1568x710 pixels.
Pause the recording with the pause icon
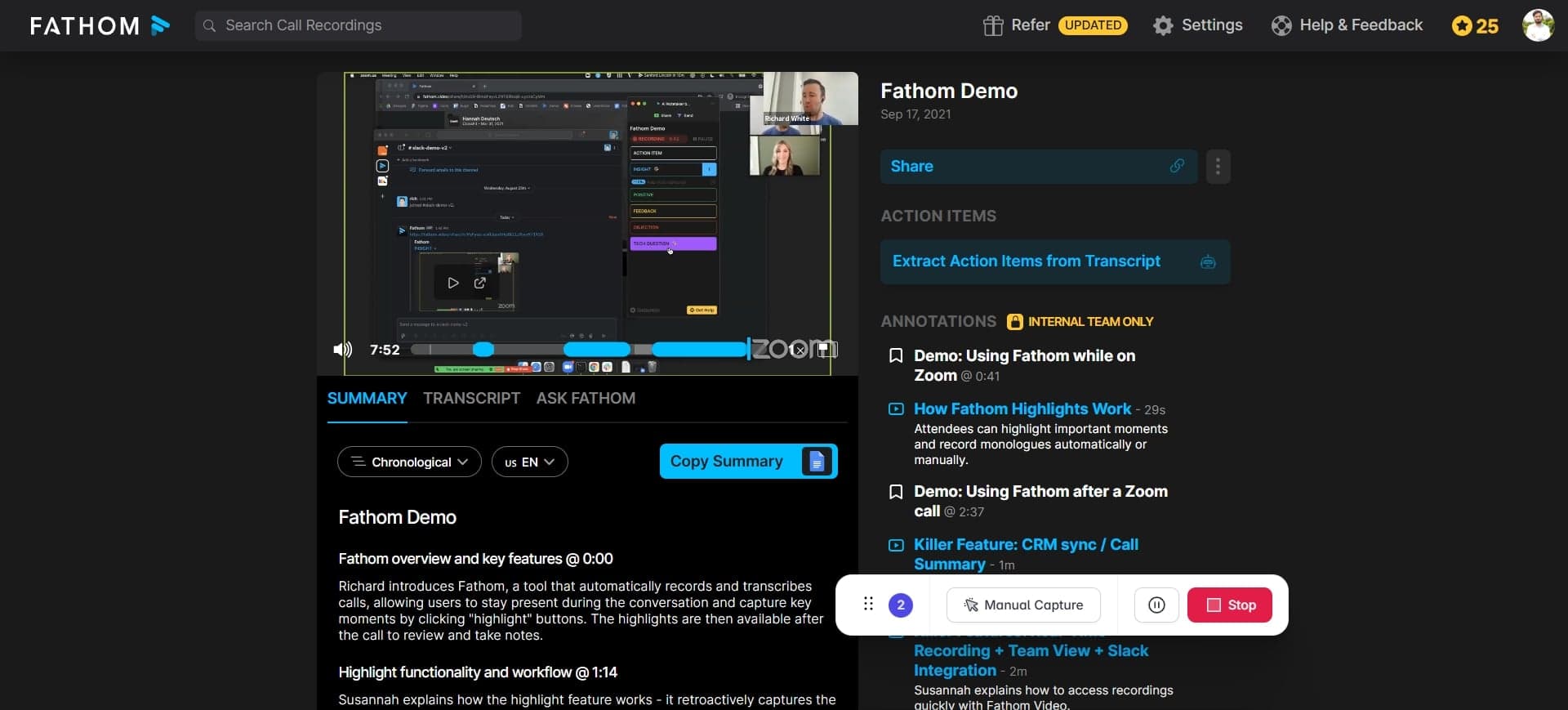tap(1156, 605)
